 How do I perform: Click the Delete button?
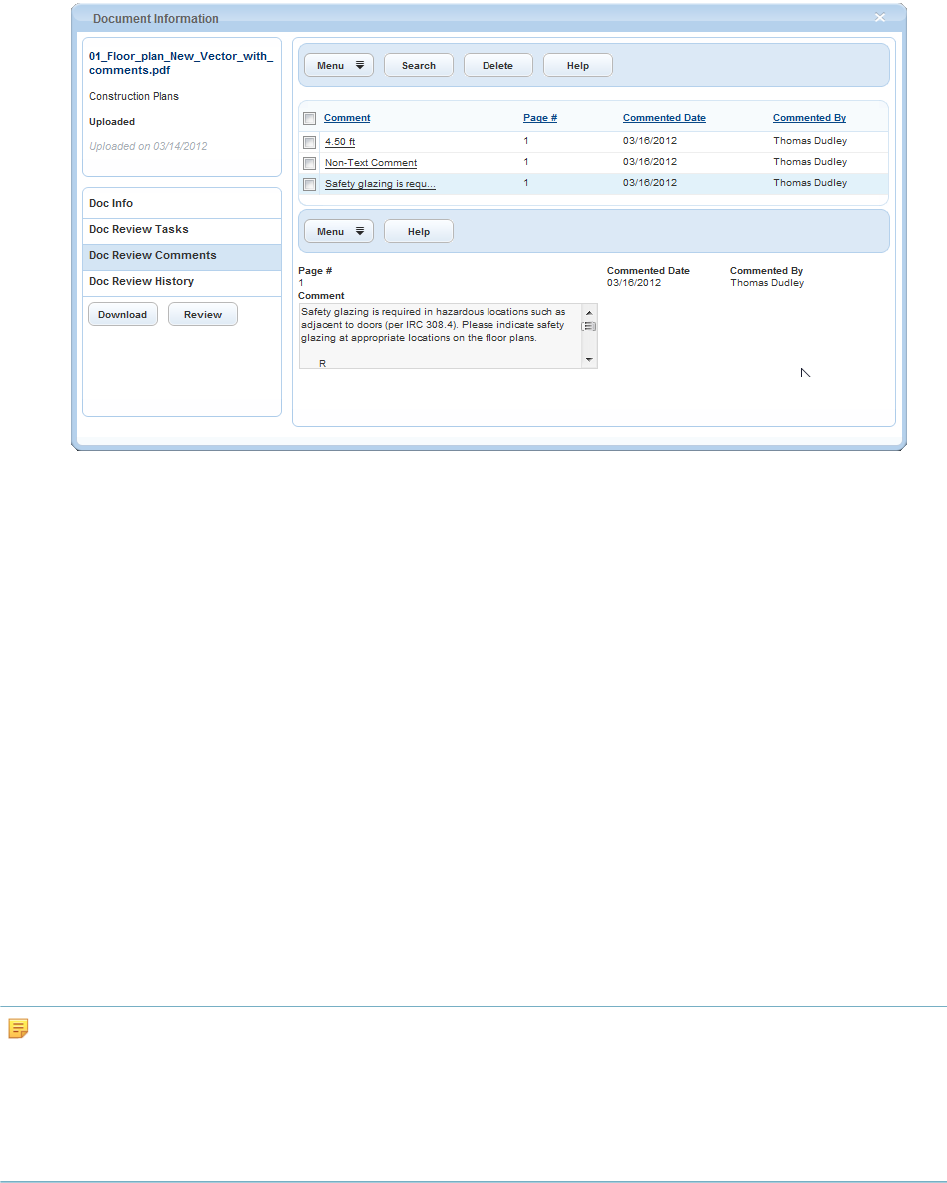(x=498, y=66)
